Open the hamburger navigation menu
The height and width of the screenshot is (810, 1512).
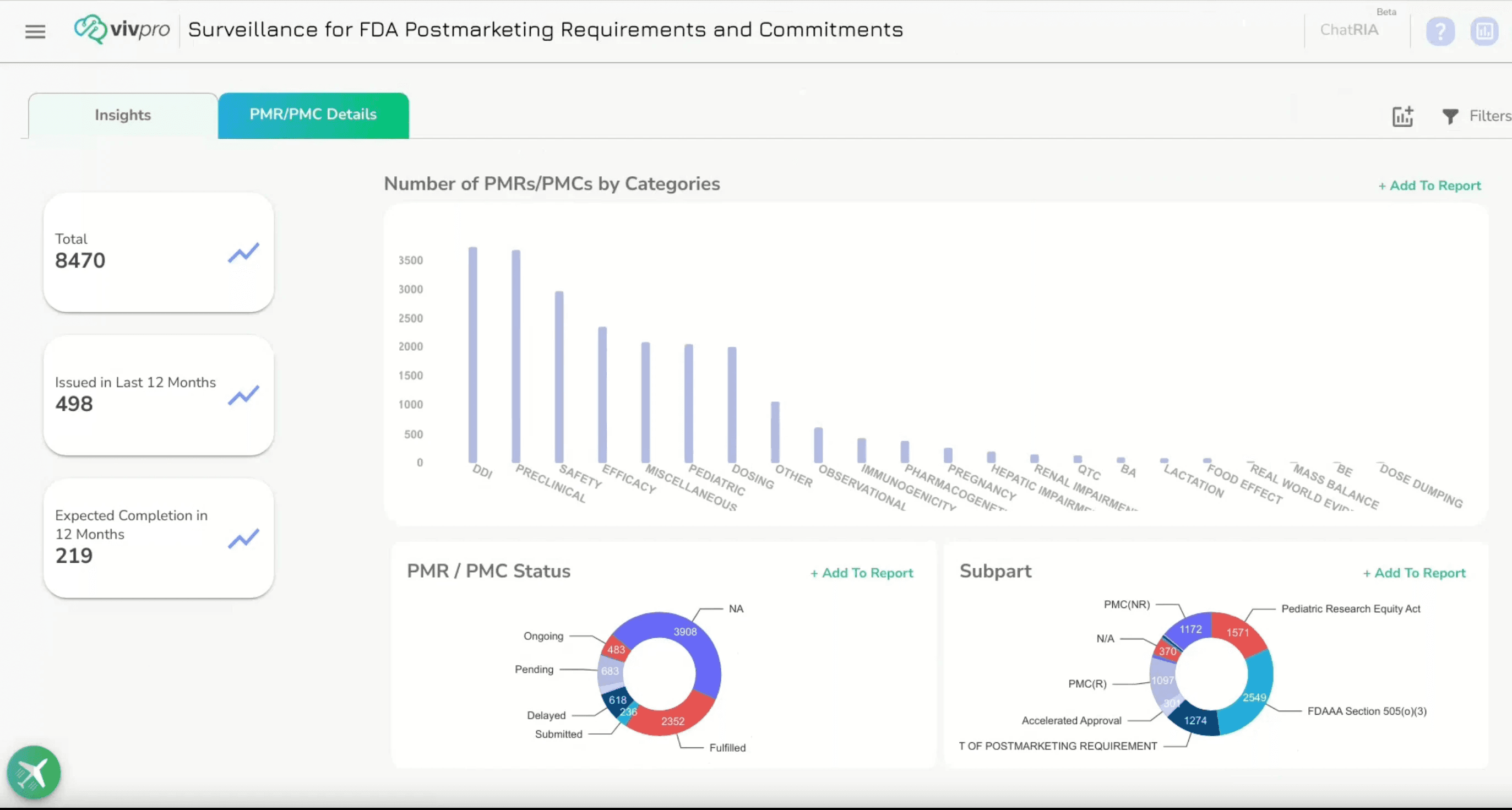(35, 32)
